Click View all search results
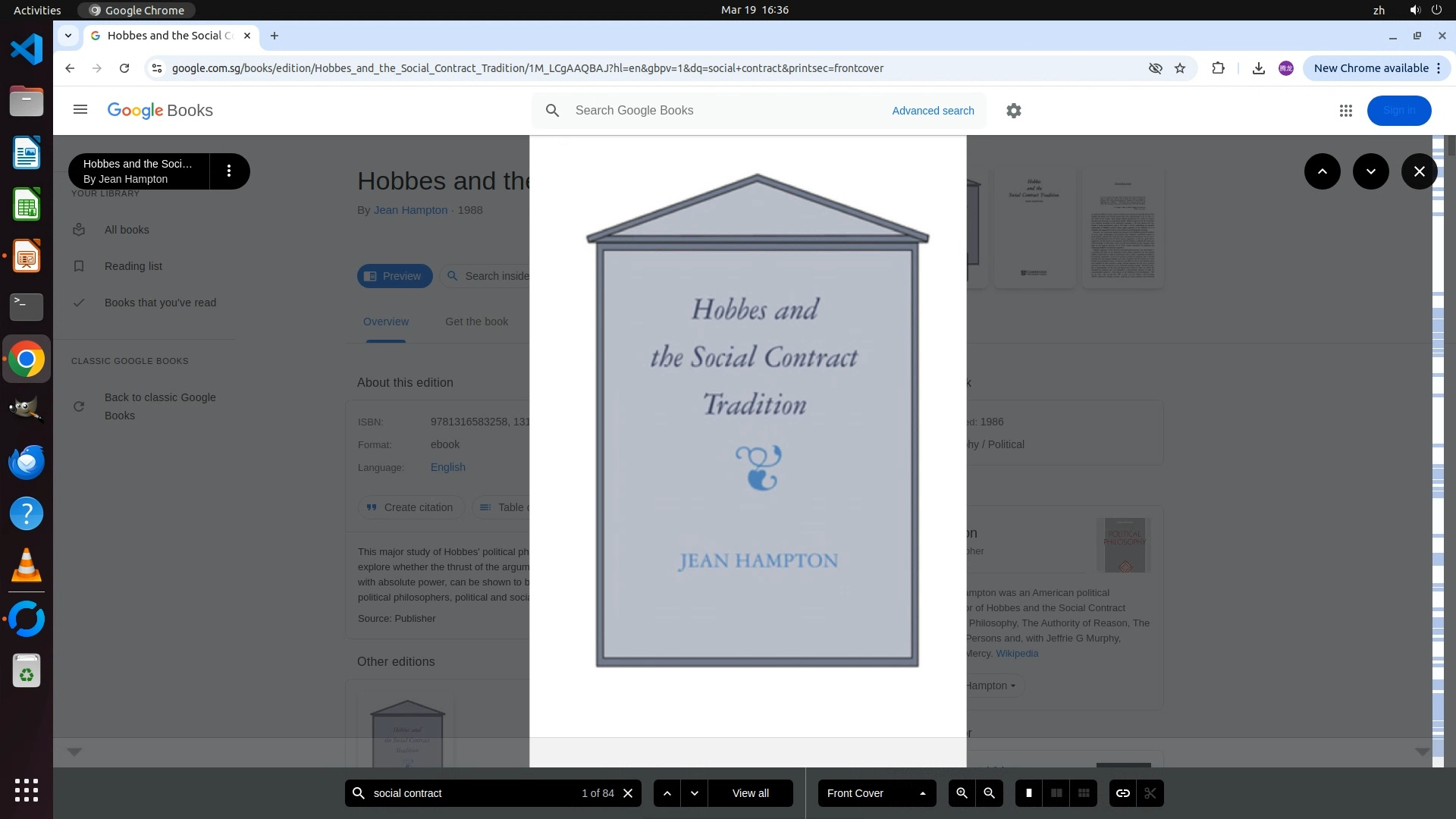This screenshot has width=1456, height=819. coord(750,793)
